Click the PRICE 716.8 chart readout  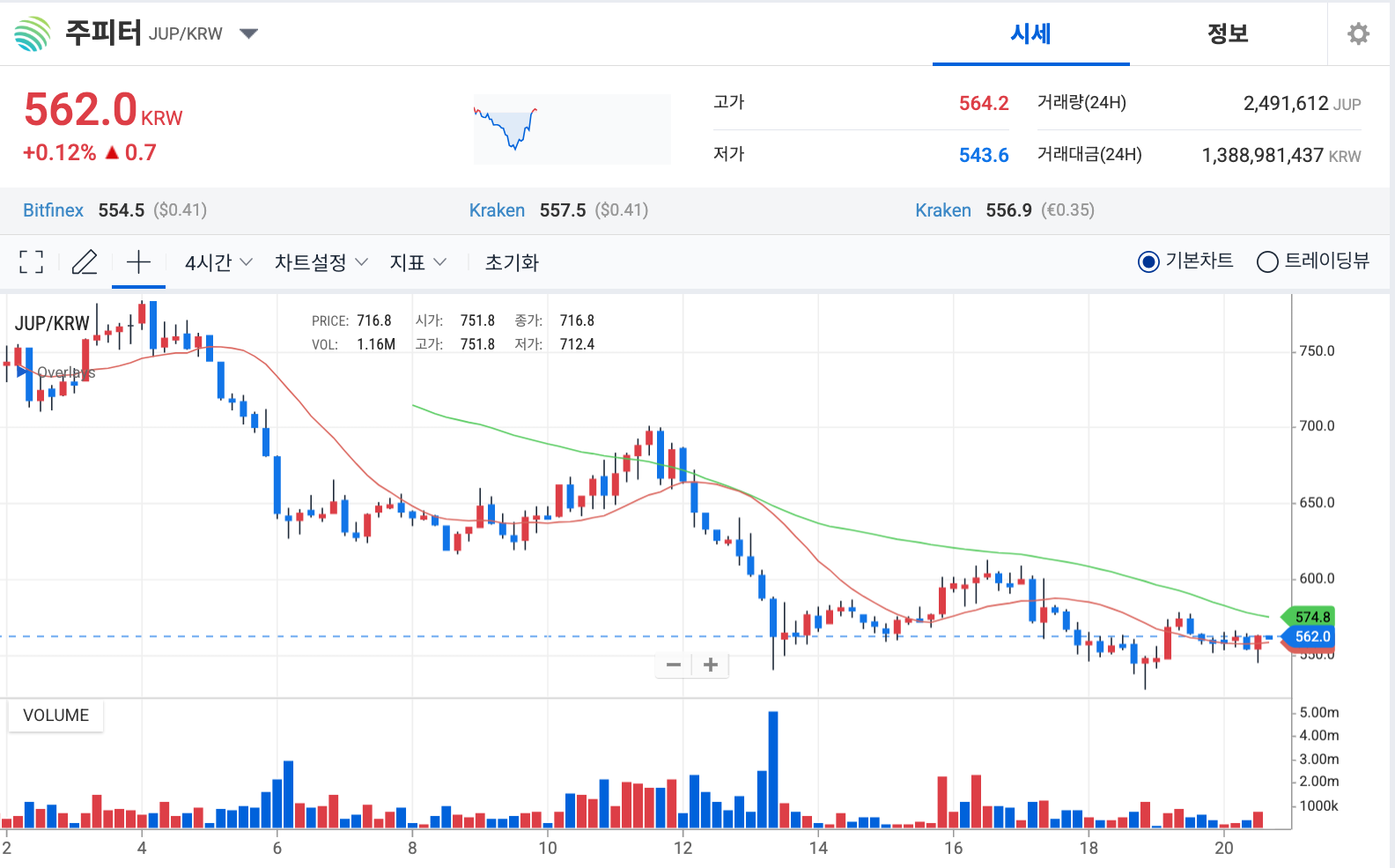pos(351,320)
